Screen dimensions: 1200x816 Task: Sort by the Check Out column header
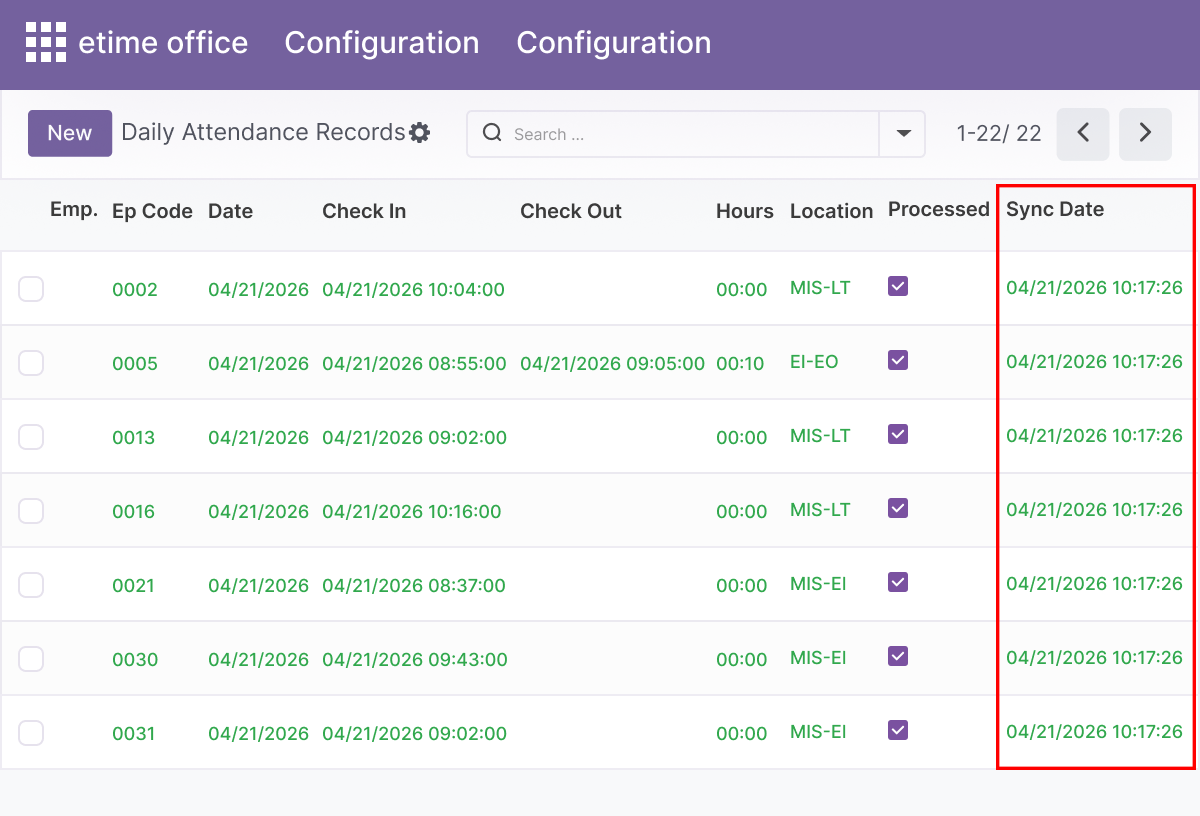(571, 211)
